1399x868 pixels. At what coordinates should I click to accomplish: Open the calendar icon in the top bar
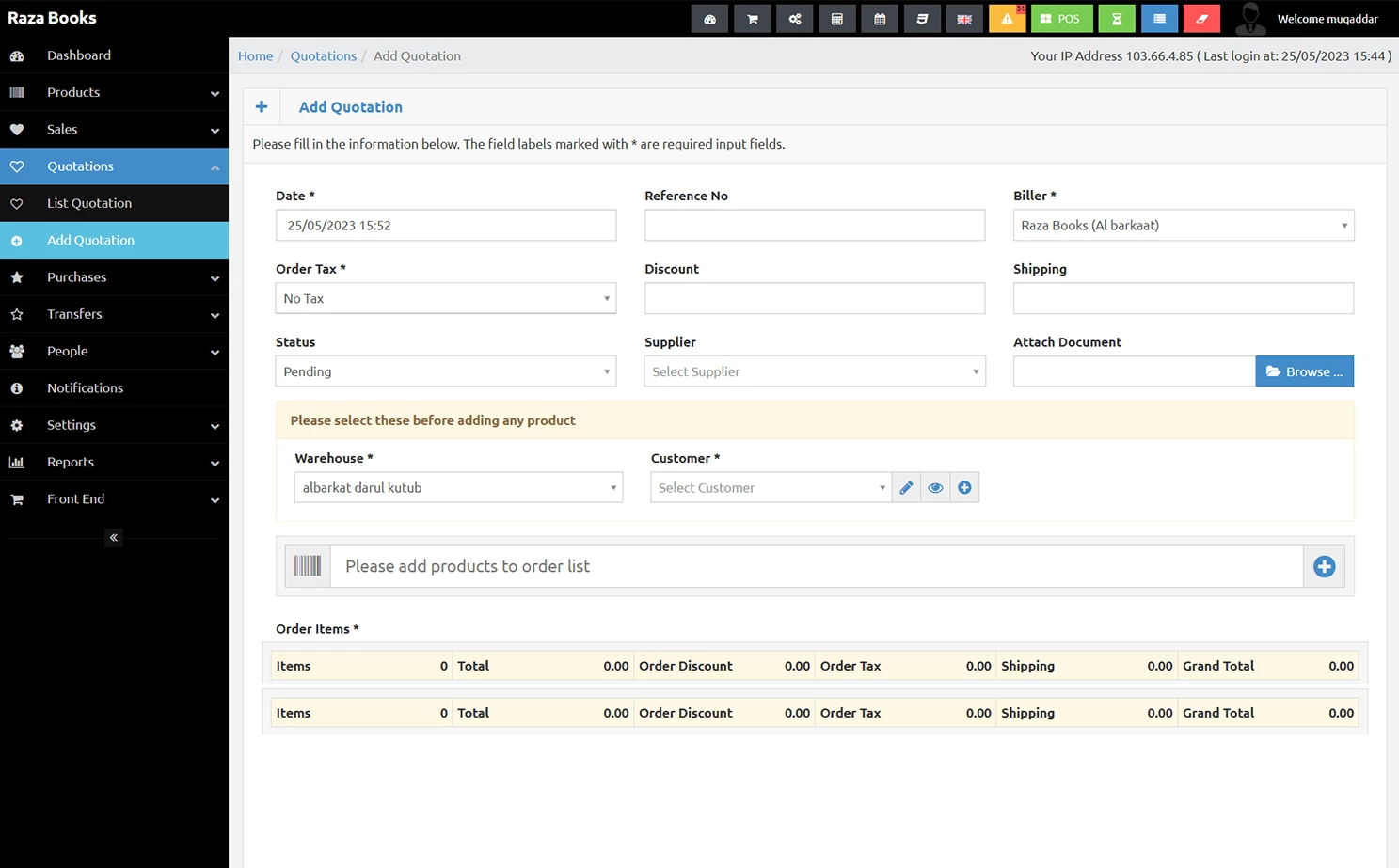tap(879, 18)
